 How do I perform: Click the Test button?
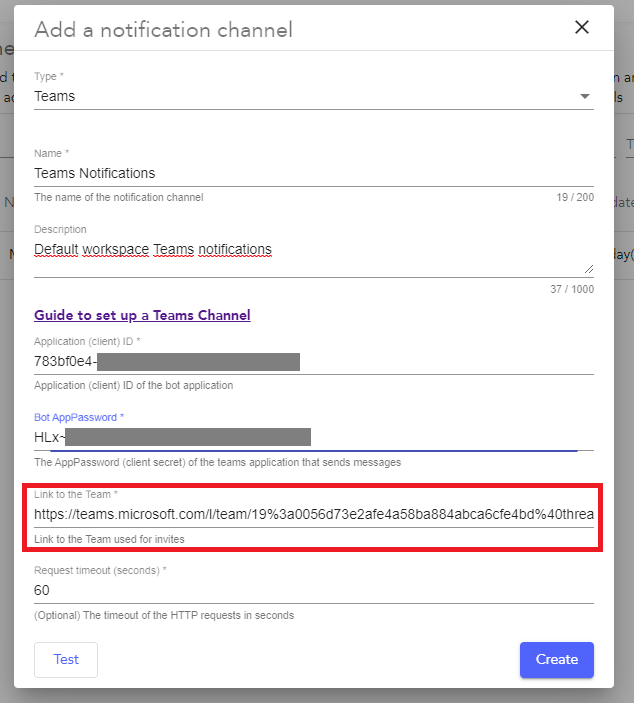(x=66, y=660)
